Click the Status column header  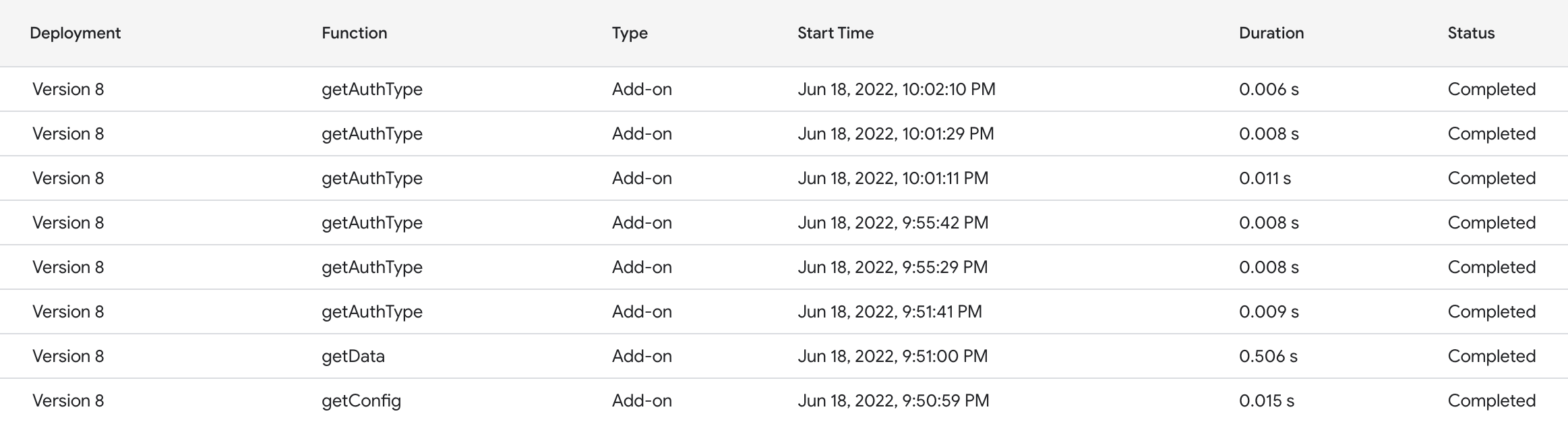[1471, 33]
